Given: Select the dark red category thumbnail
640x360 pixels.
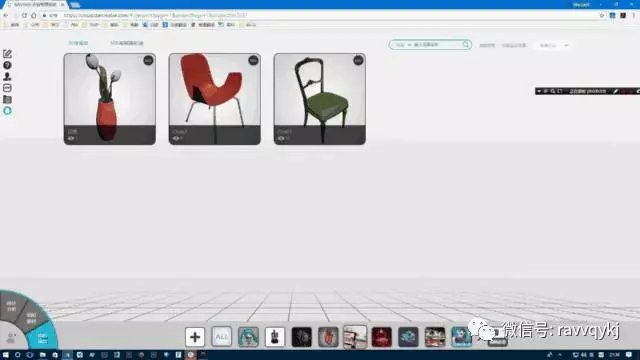Looking at the screenshot, I should tap(382, 337).
